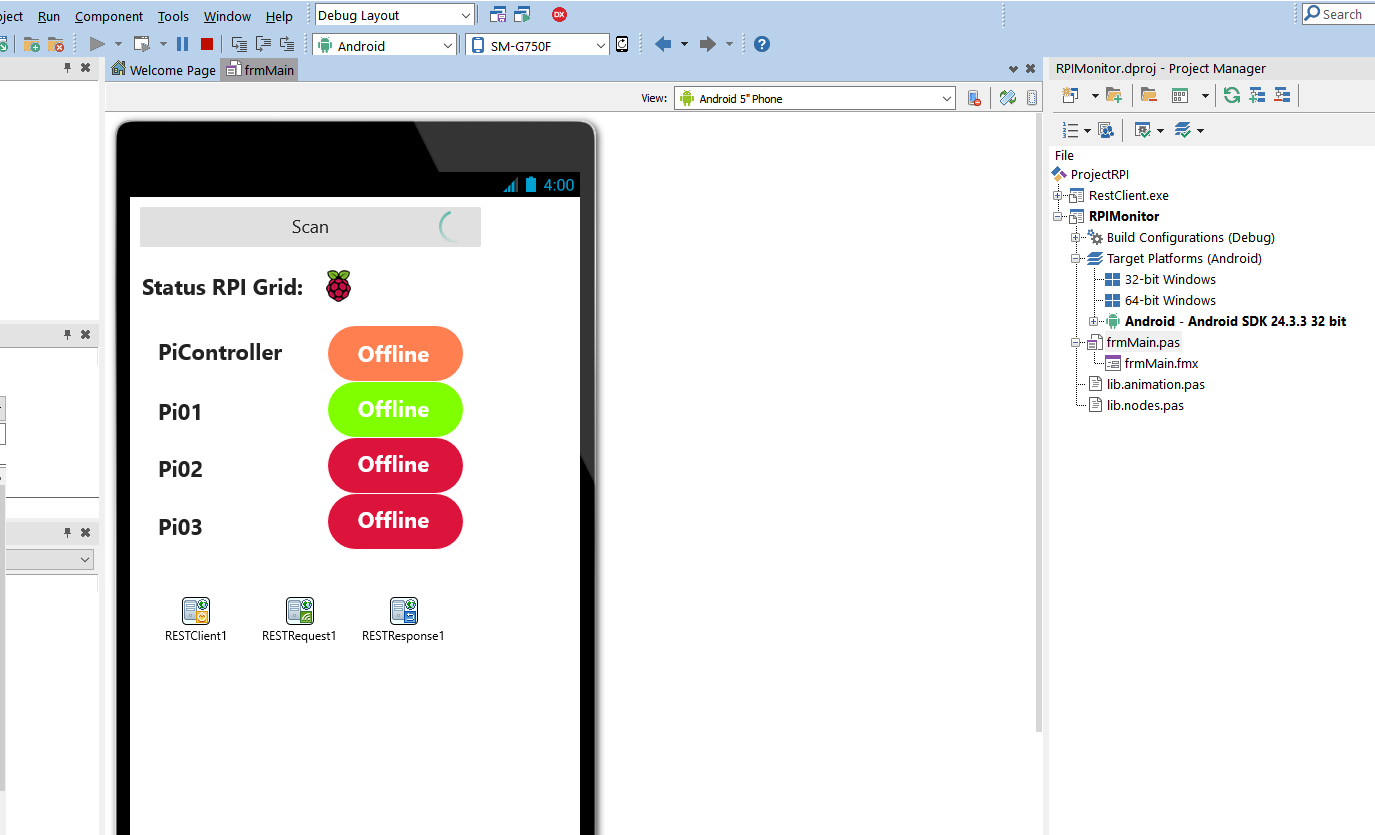Open the Component menu
Screen dimensions: 1375x835
pyautogui.click(x=108, y=16)
